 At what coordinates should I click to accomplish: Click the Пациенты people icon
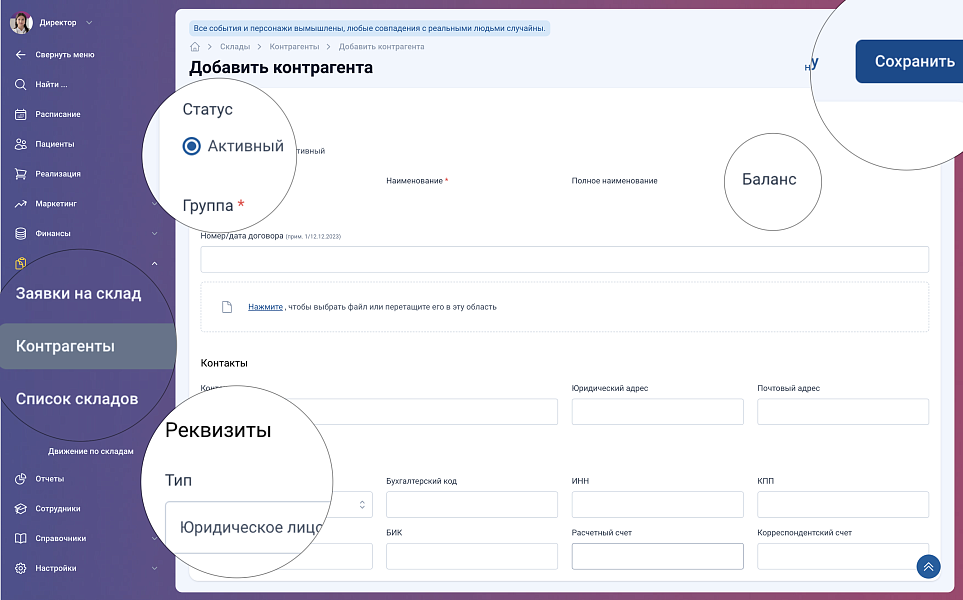20,144
